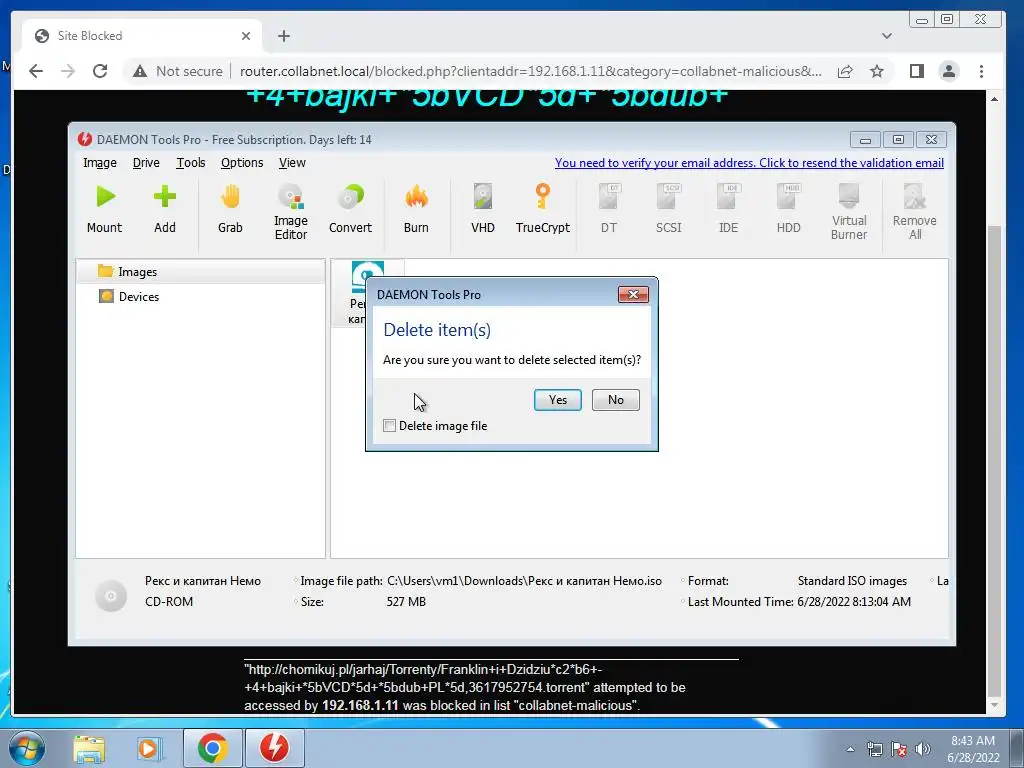
Task: Click the scroll-down arrow of page scrollbar
Action: coord(994,705)
